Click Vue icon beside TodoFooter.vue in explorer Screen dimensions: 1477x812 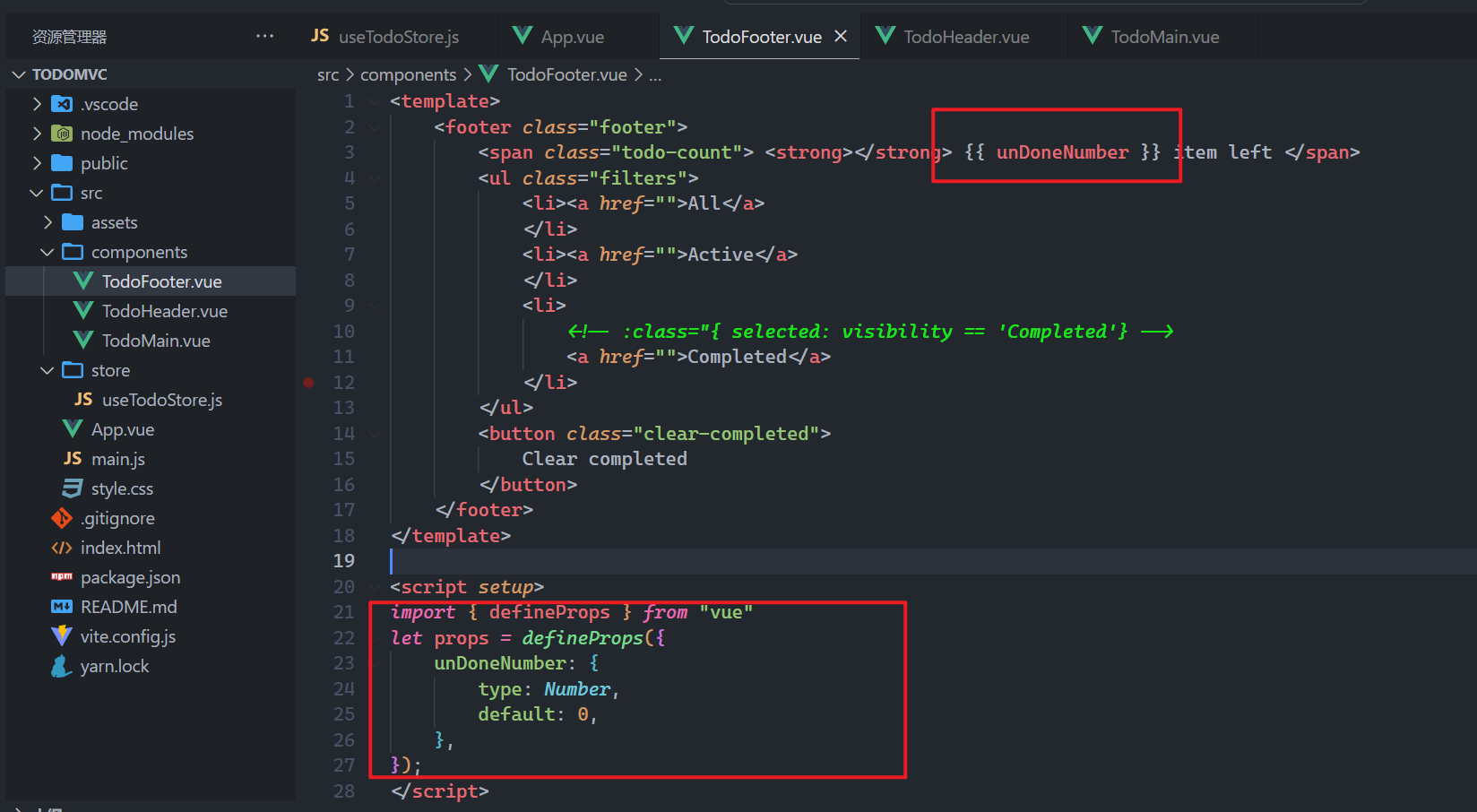tap(83, 281)
